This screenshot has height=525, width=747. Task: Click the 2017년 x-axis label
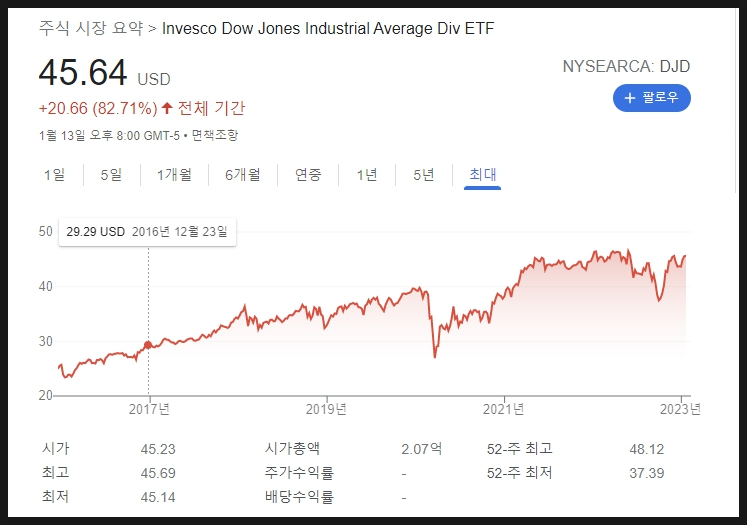pyautogui.click(x=149, y=409)
